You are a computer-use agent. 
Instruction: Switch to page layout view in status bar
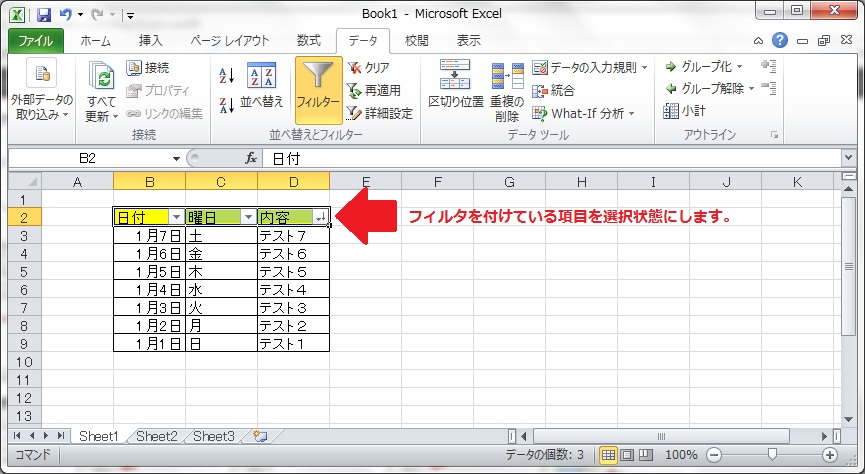pyautogui.click(x=627, y=455)
